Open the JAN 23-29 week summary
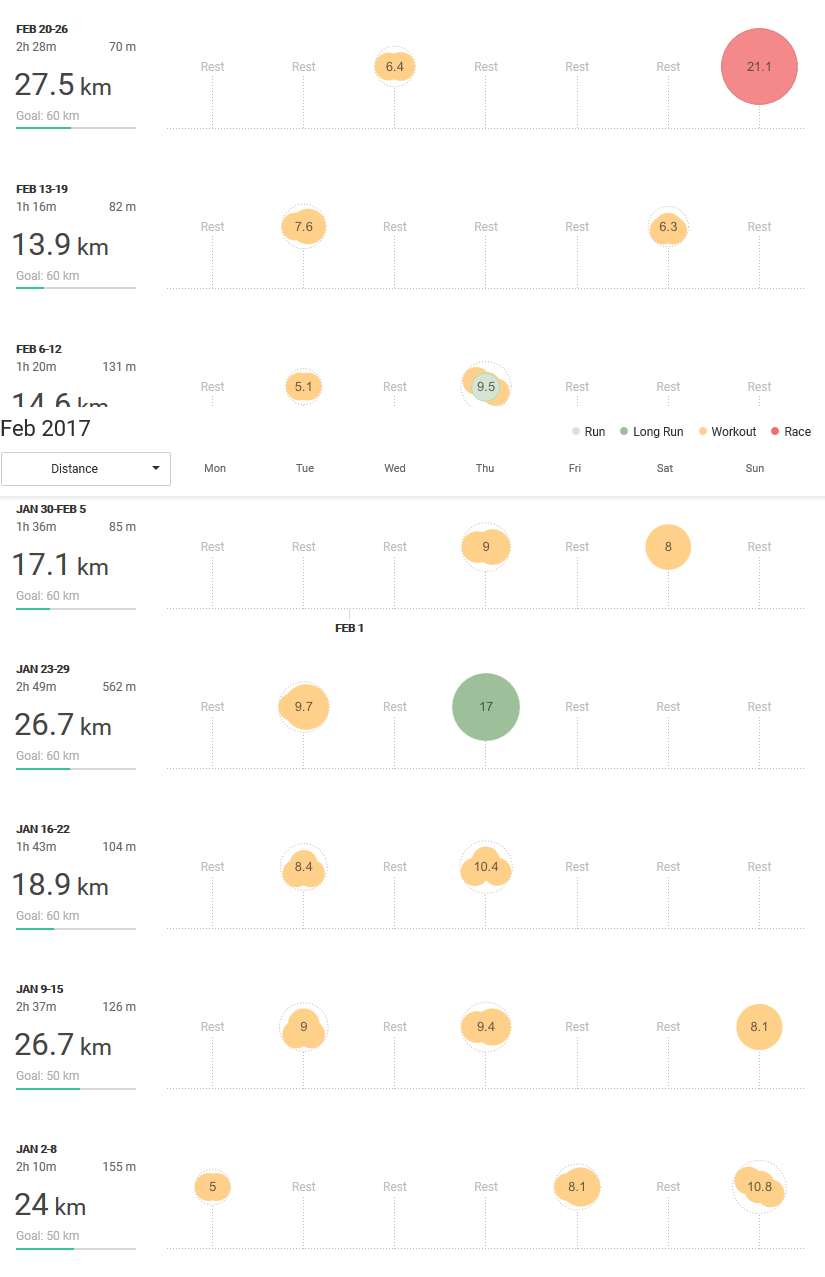This screenshot has width=825, height=1277. pos(76,717)
